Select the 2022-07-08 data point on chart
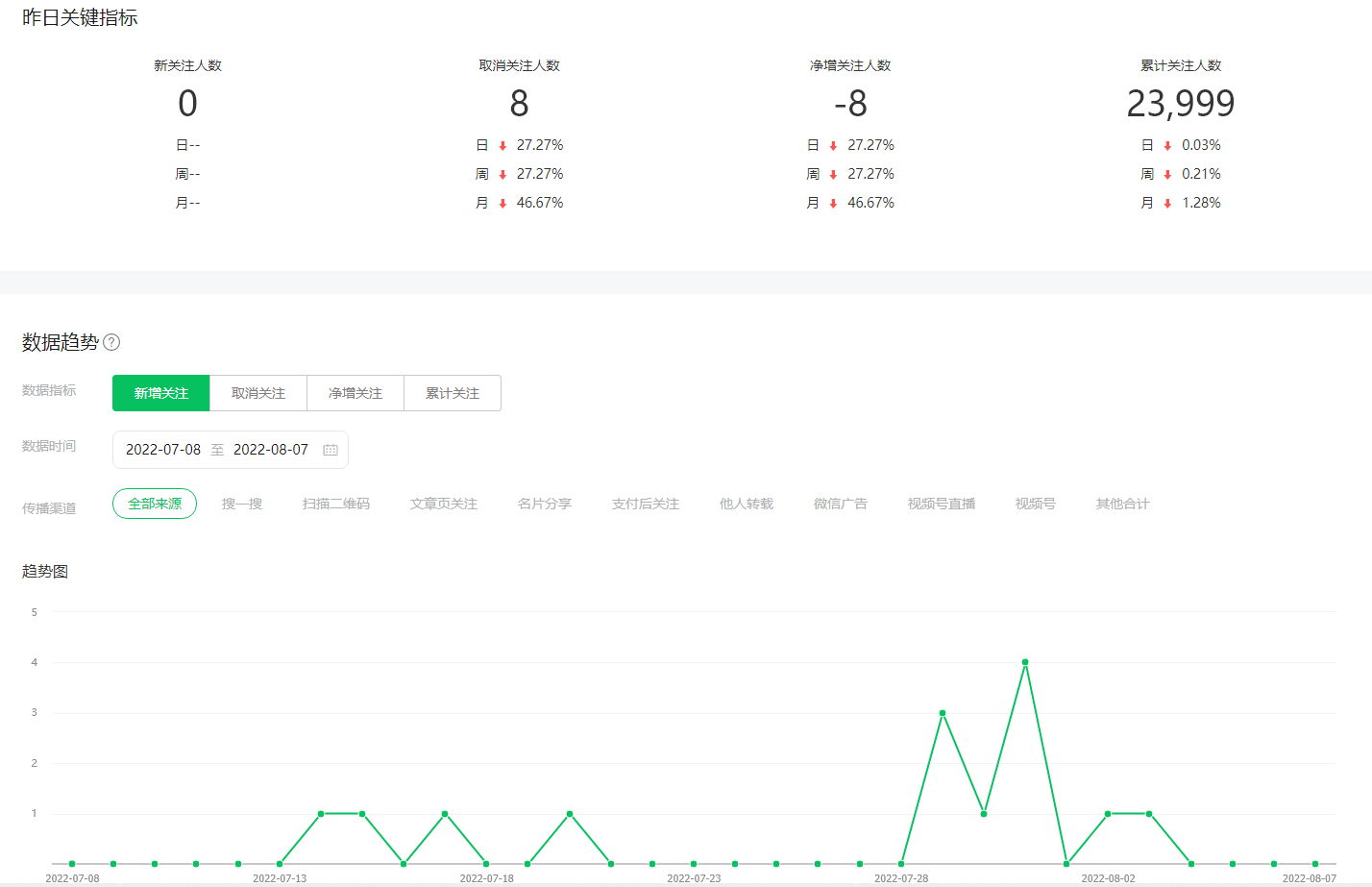1372x887 pixels. [72, 864]
